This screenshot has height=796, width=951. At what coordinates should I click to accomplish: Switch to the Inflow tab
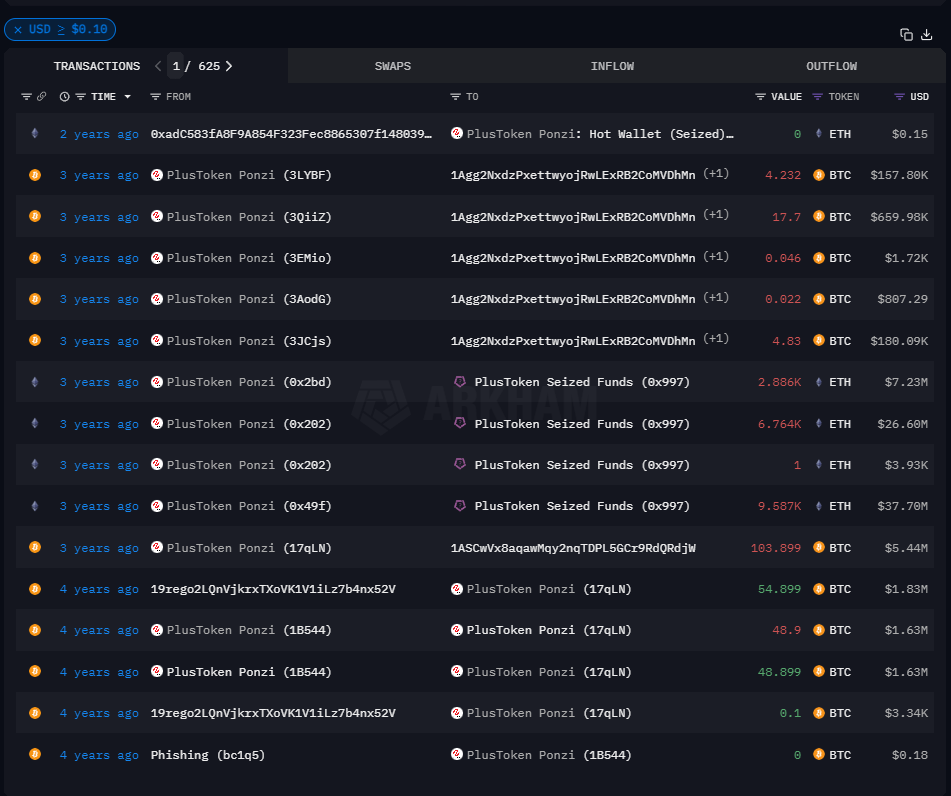[x=612, y=66]
